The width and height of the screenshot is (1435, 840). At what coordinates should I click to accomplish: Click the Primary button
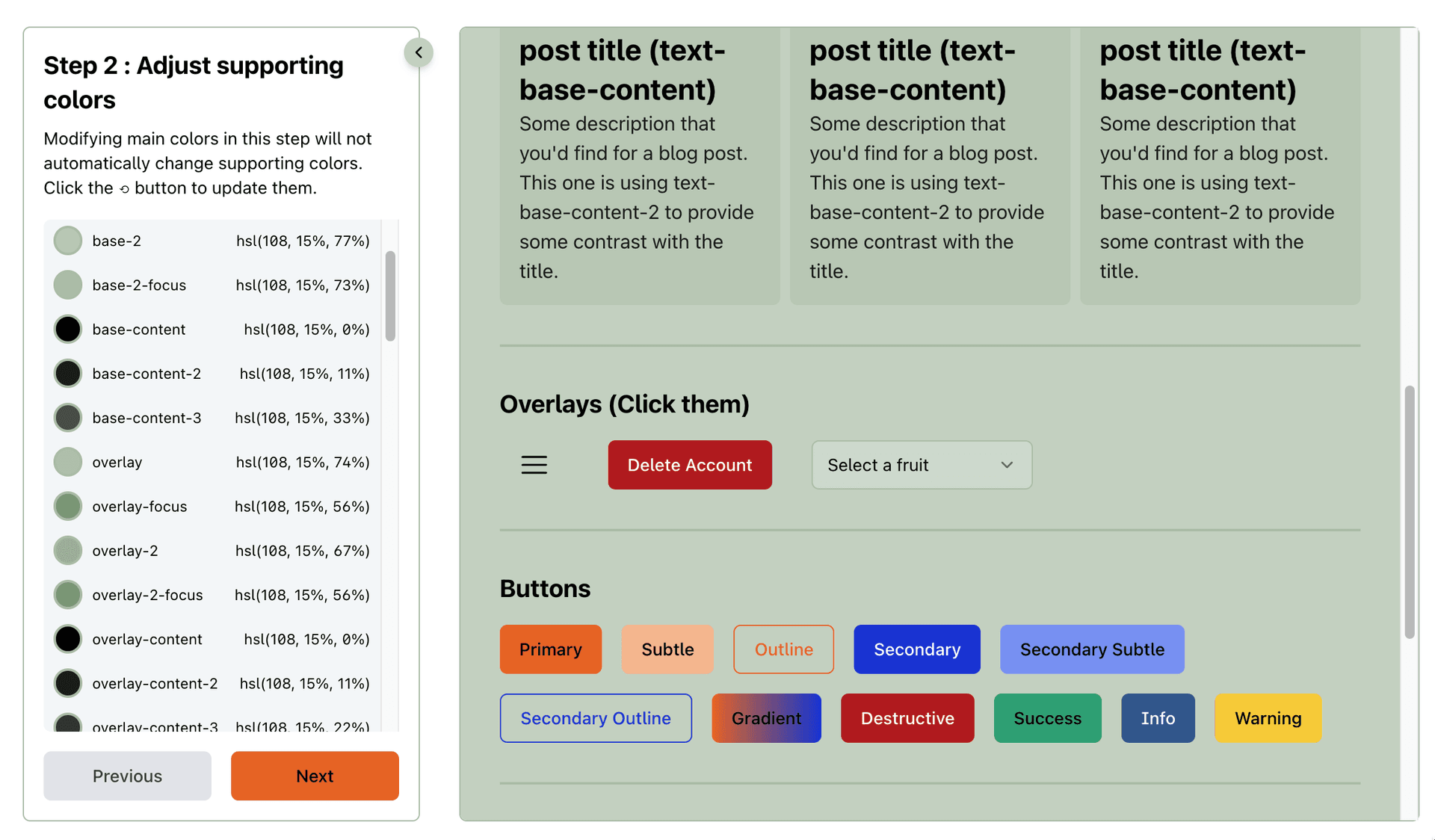click(x=550, y=649)
